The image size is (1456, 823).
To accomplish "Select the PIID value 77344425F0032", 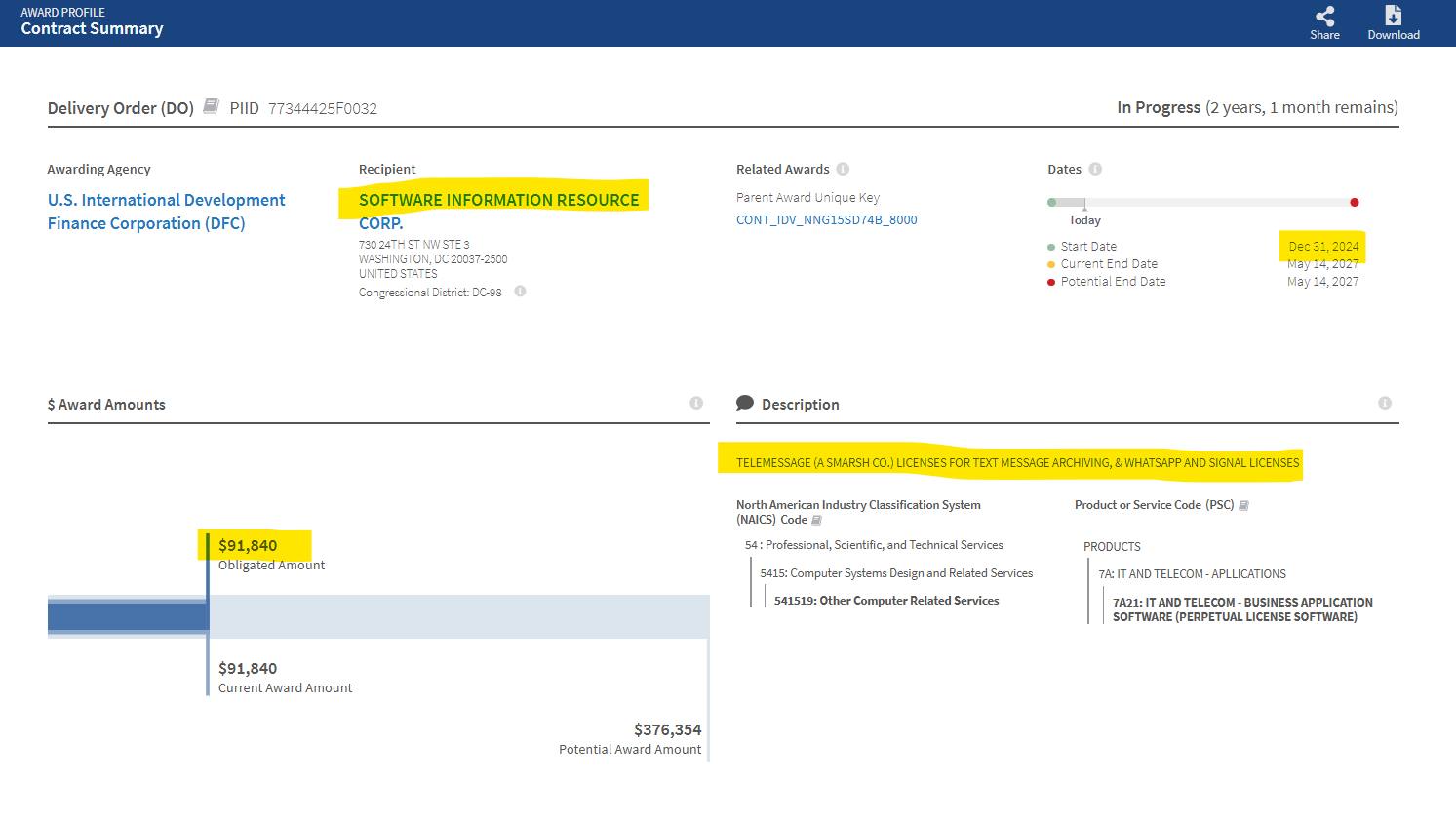I will tap(323, 108).
